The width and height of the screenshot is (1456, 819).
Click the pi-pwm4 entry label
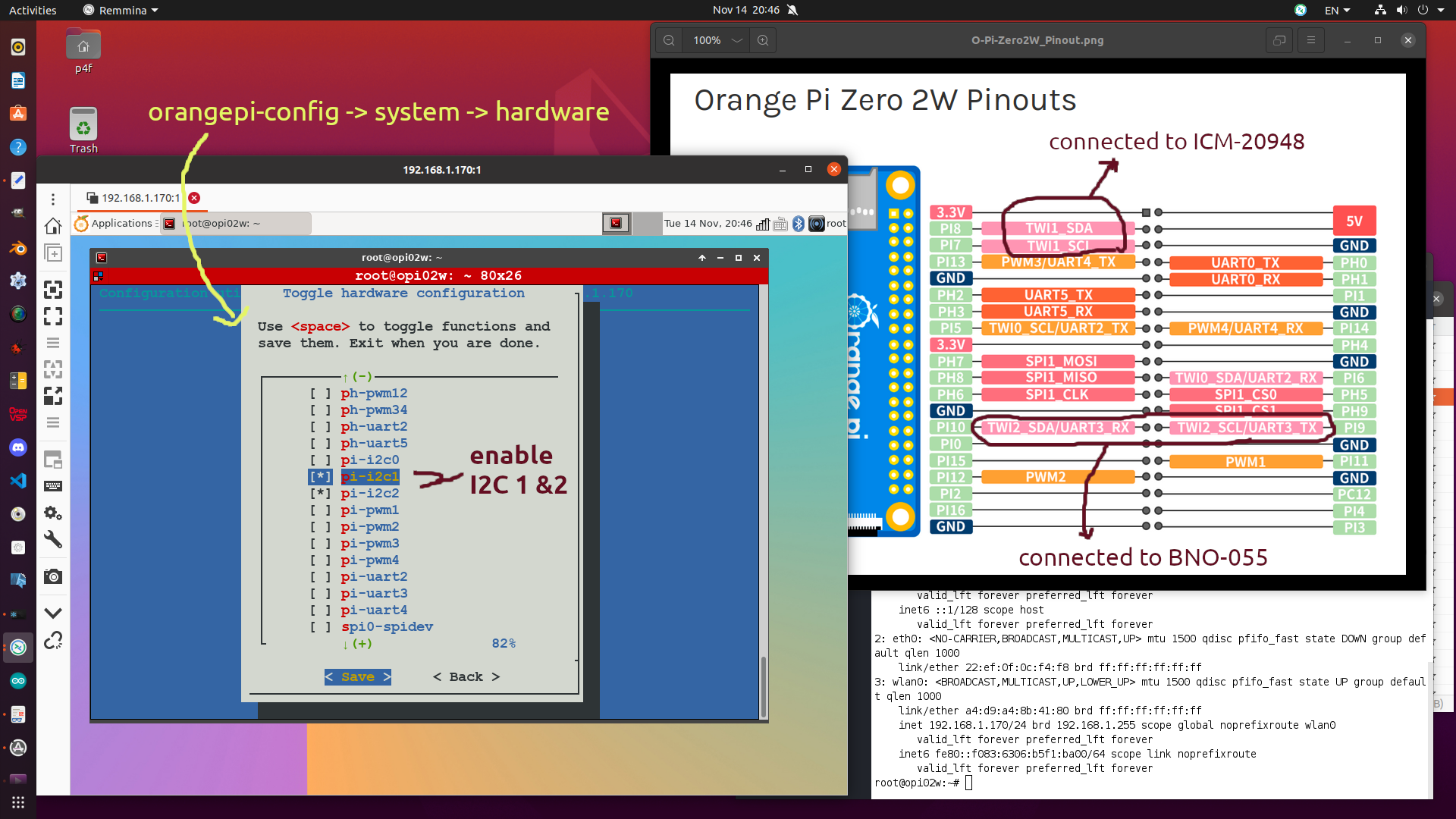[370, 560]
